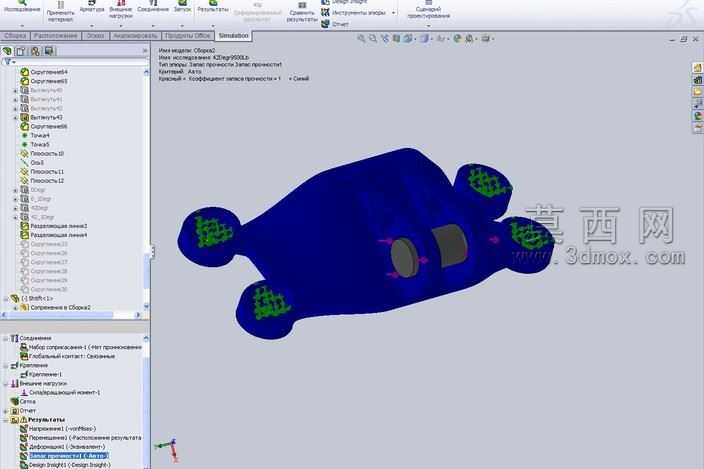This screenshot has height=469, width=704.
Task: Collapse the Результаты folder
Action: [6, 420]
